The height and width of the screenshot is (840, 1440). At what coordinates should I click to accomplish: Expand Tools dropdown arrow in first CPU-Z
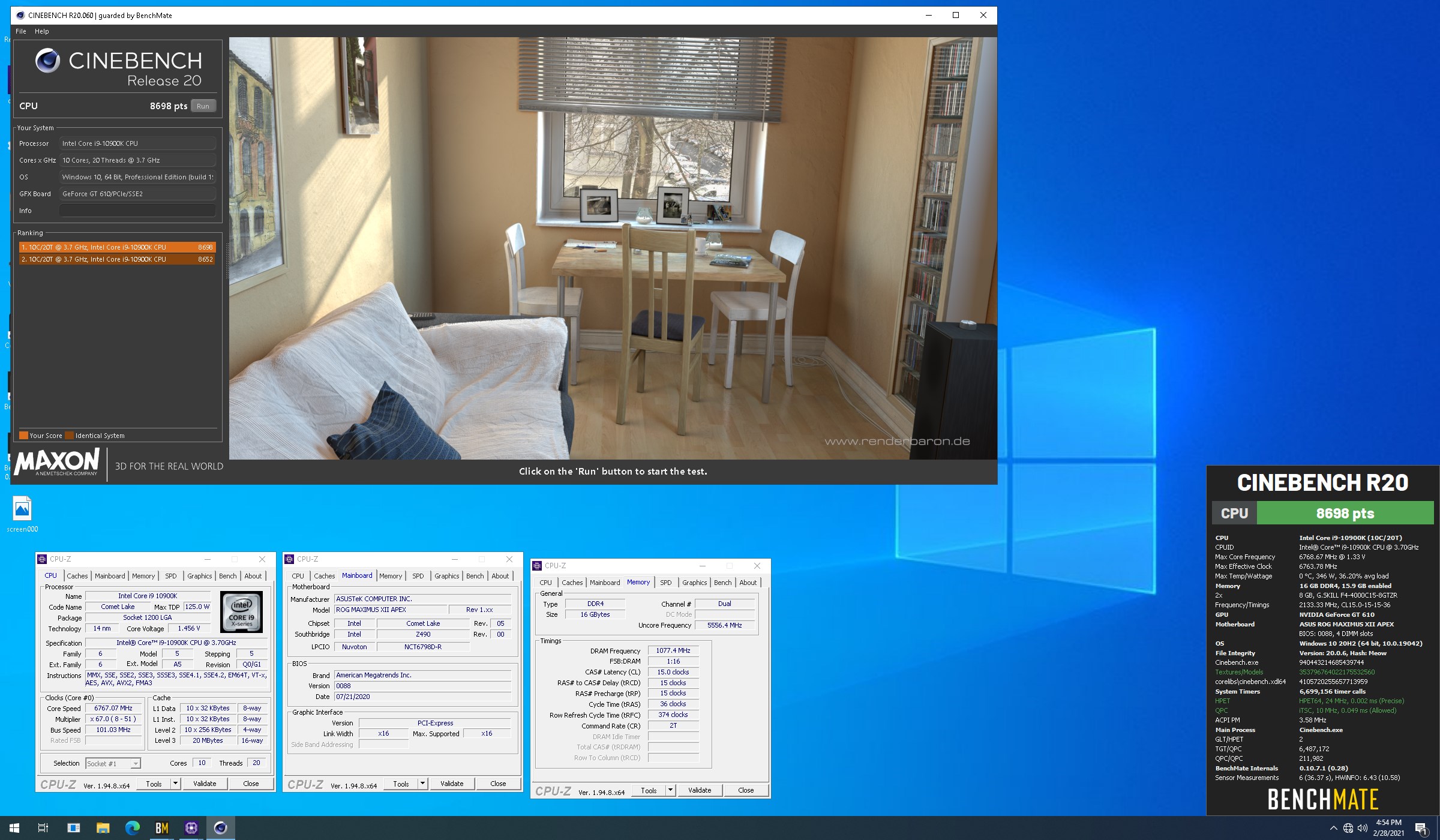pos(175,784)
